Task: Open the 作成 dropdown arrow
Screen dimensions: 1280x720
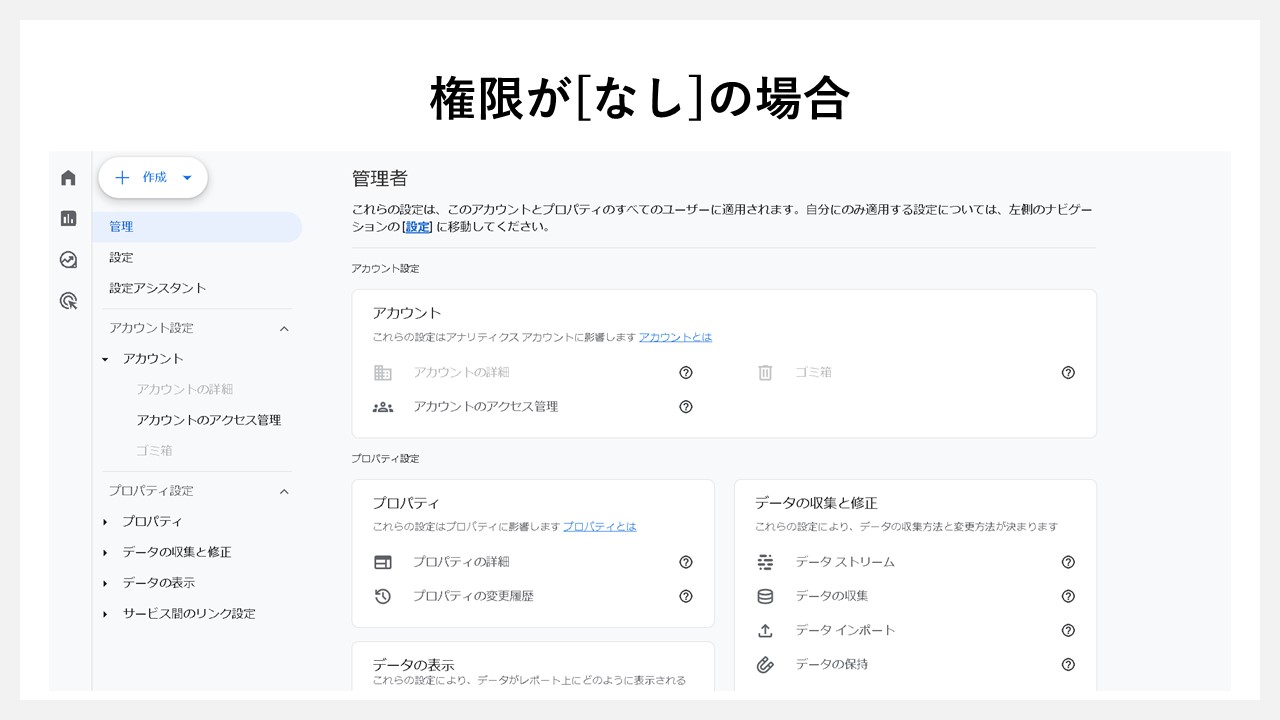Action: (187, 177)
